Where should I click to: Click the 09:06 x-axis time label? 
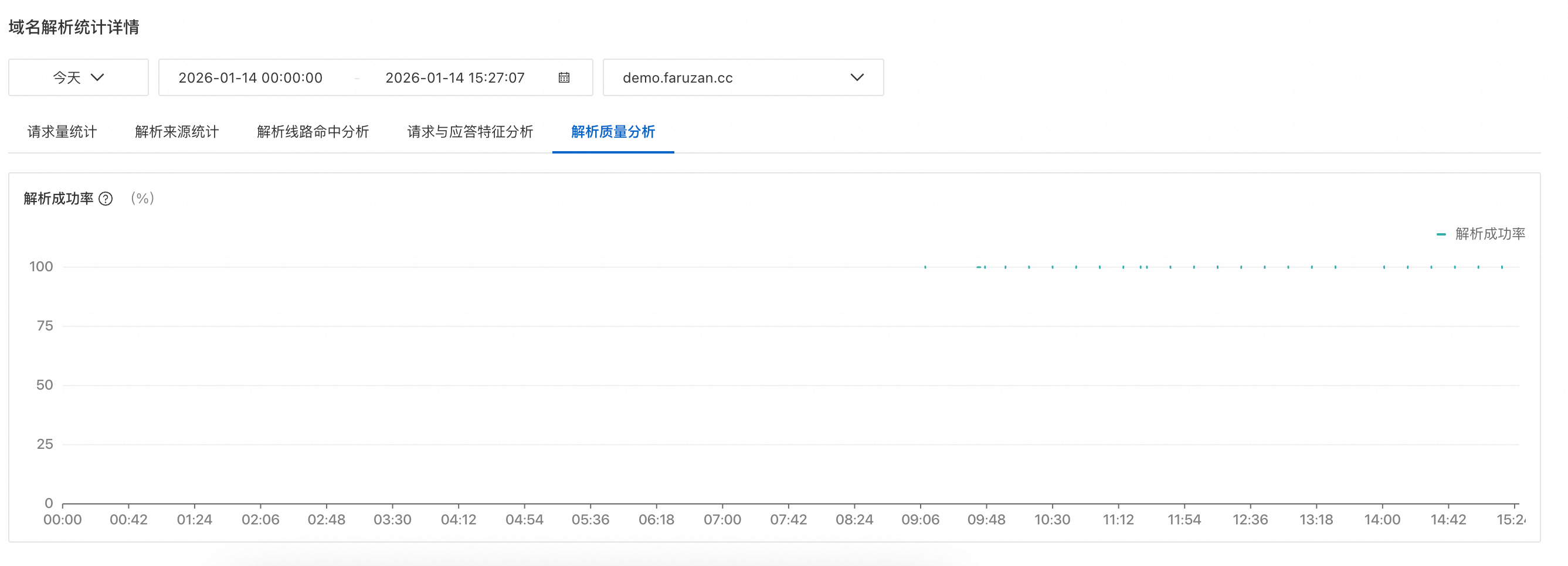(x=921, y=520)
